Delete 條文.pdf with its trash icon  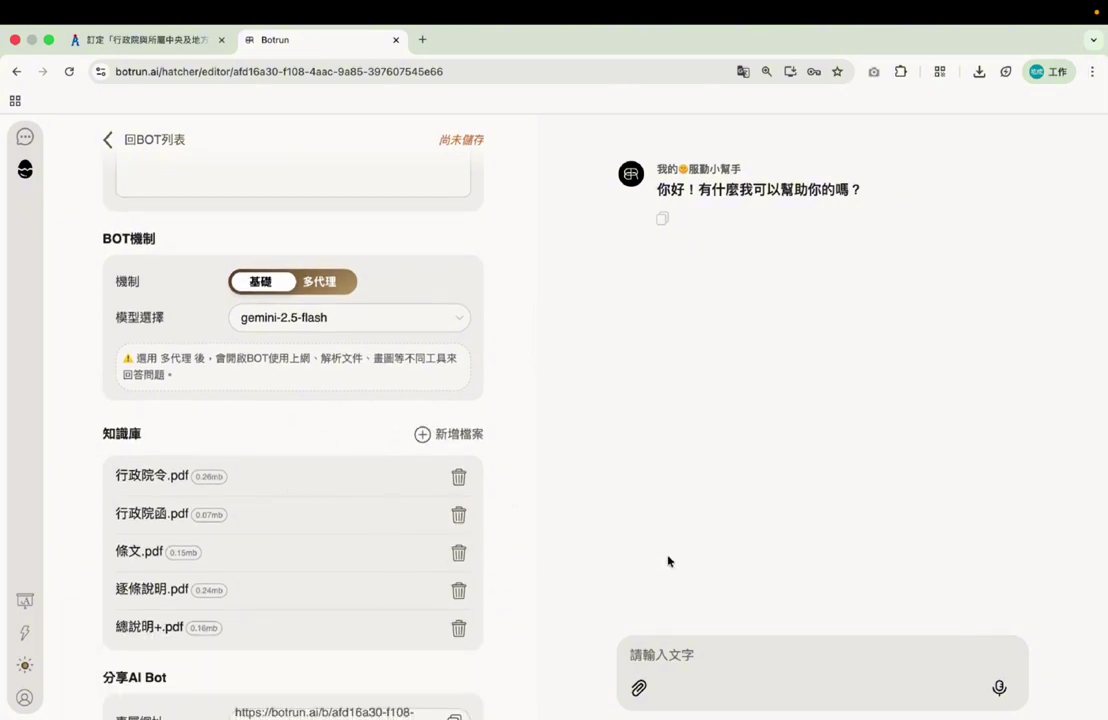459,553
